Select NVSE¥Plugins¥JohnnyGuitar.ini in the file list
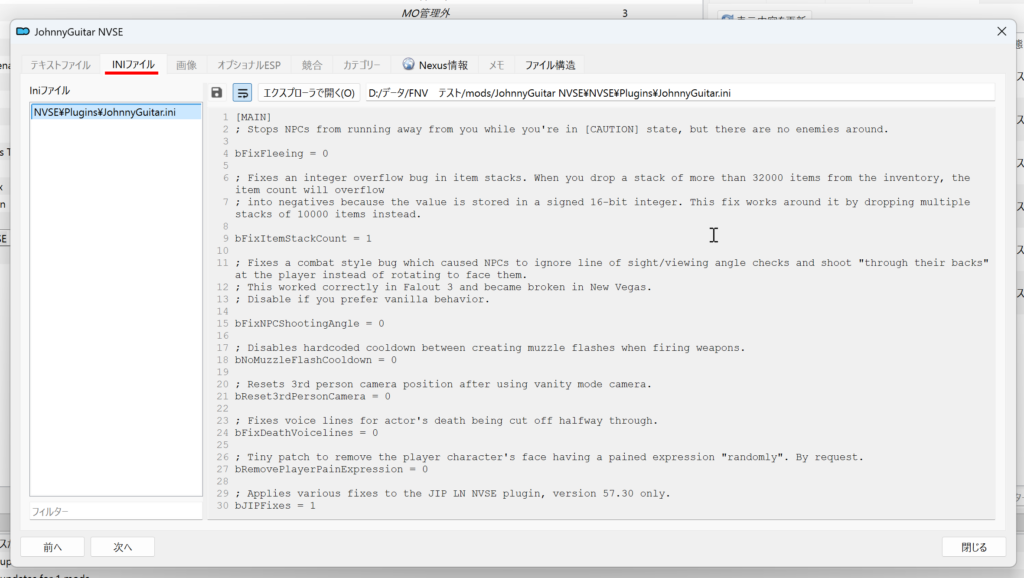The image size is (1024, 578). point(104,112)
